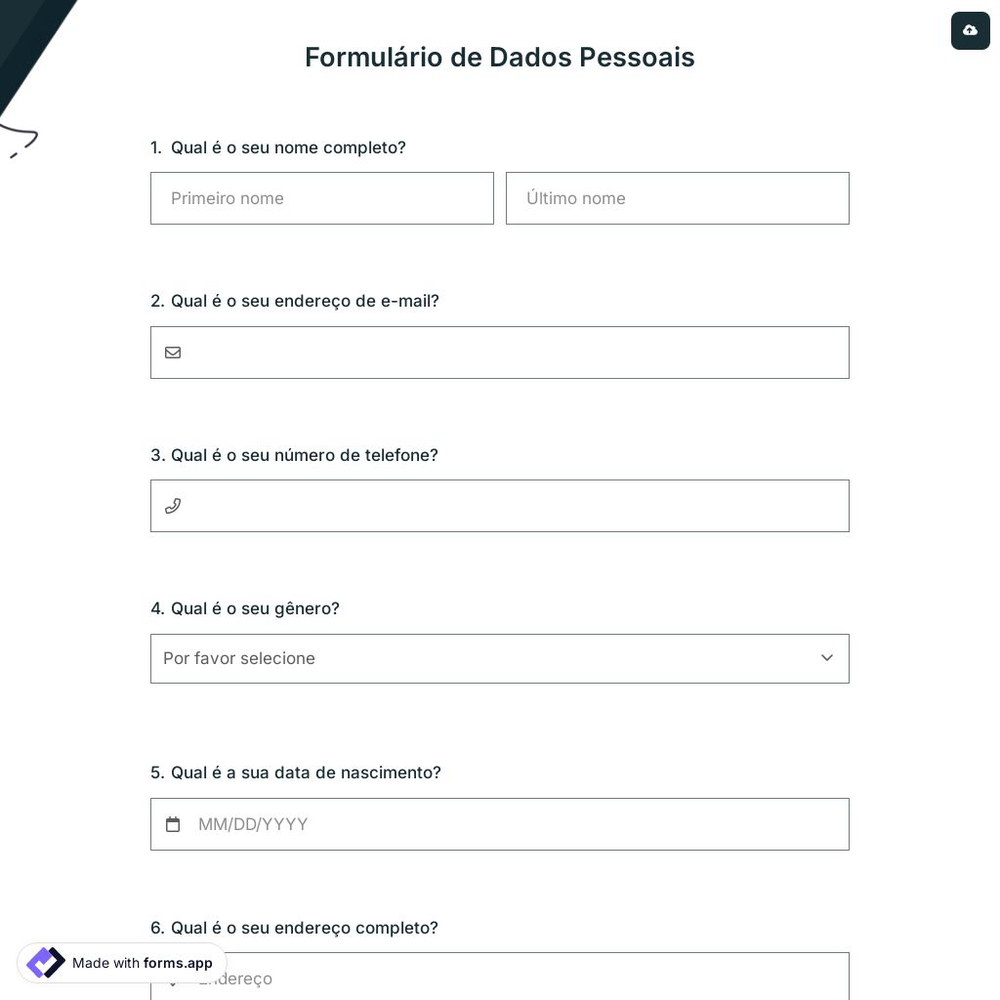The image size is (1000, 1000).
Task: Click the location pin icon in the address field
Action: (x=173, y=978)
